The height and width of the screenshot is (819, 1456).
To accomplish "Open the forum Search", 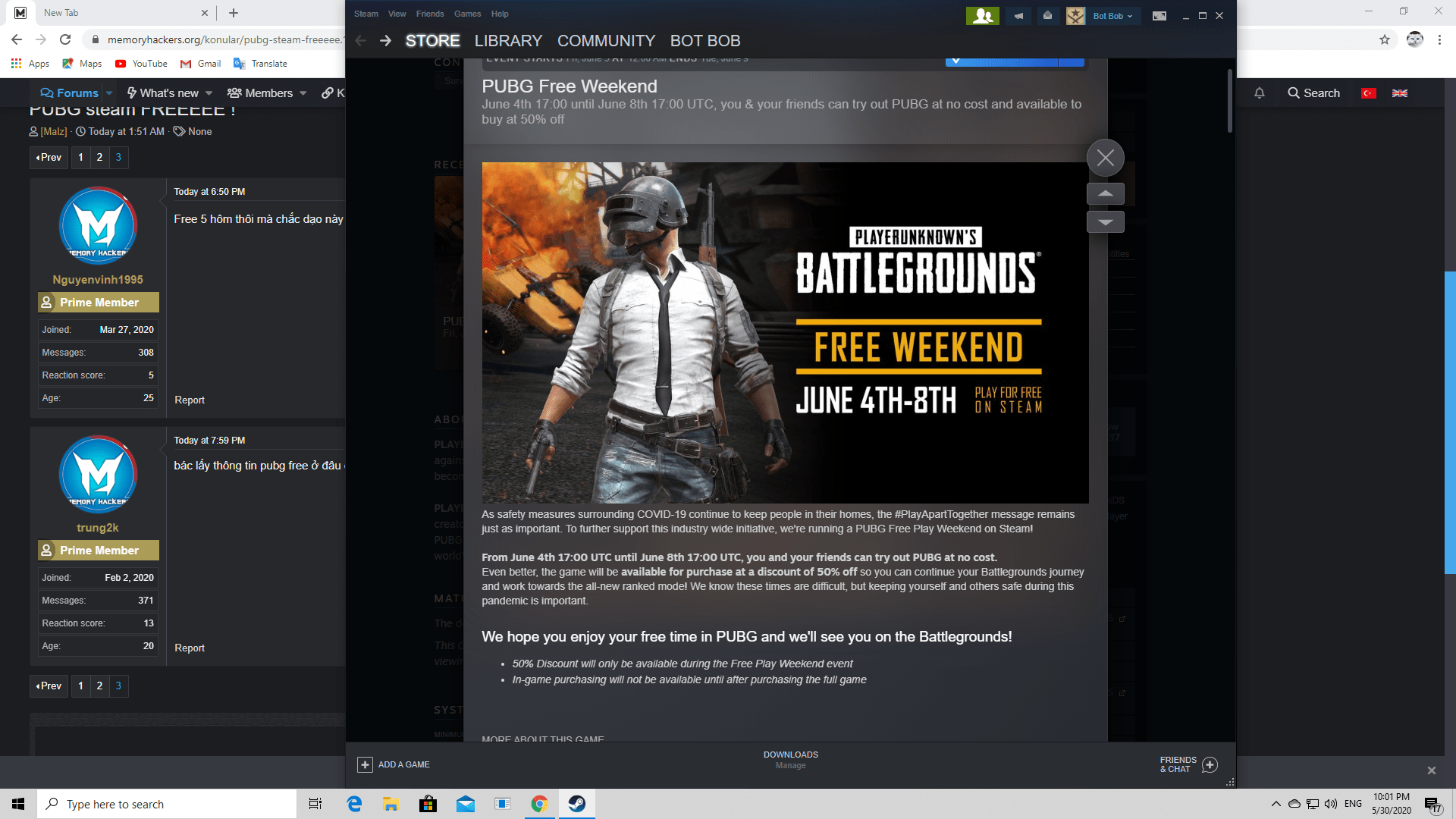I will [1314, 93].
